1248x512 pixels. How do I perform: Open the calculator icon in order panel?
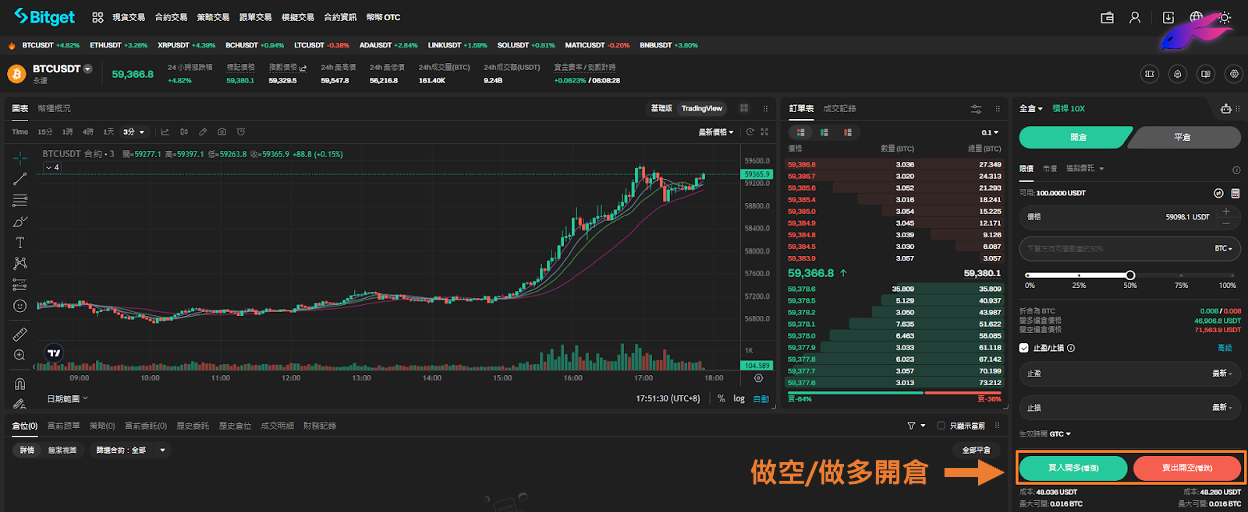point(1235,193)
